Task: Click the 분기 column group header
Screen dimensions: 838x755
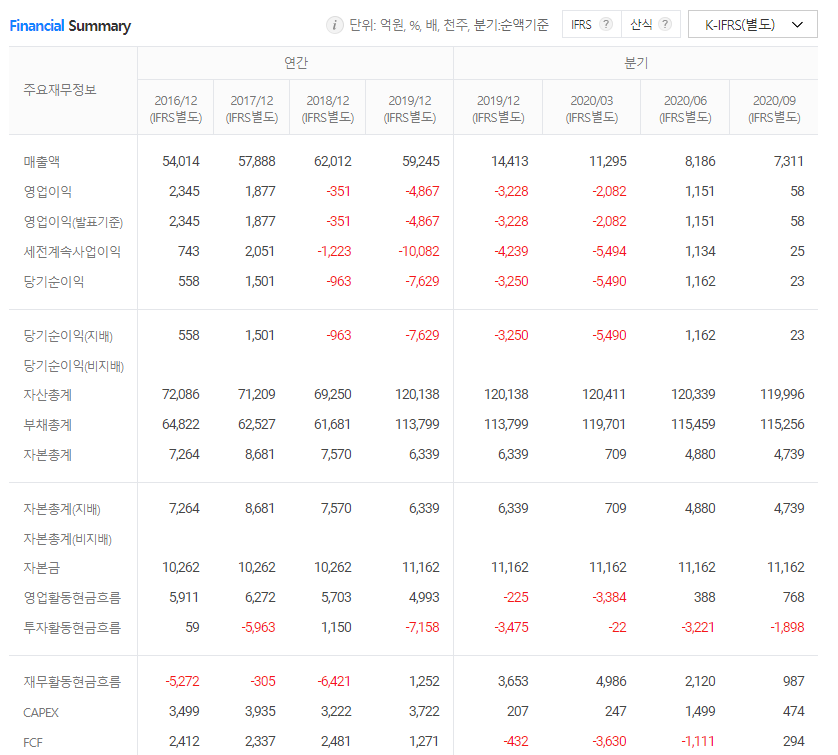Action: [636, 63]
